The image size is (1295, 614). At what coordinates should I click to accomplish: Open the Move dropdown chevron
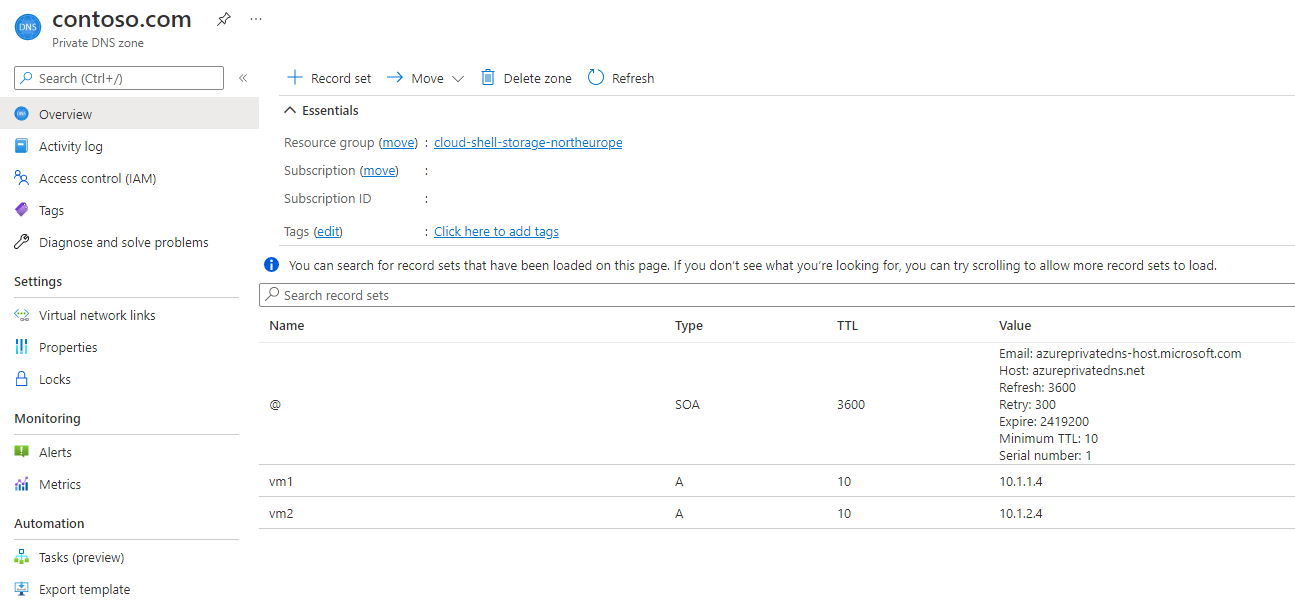[458, 78]
